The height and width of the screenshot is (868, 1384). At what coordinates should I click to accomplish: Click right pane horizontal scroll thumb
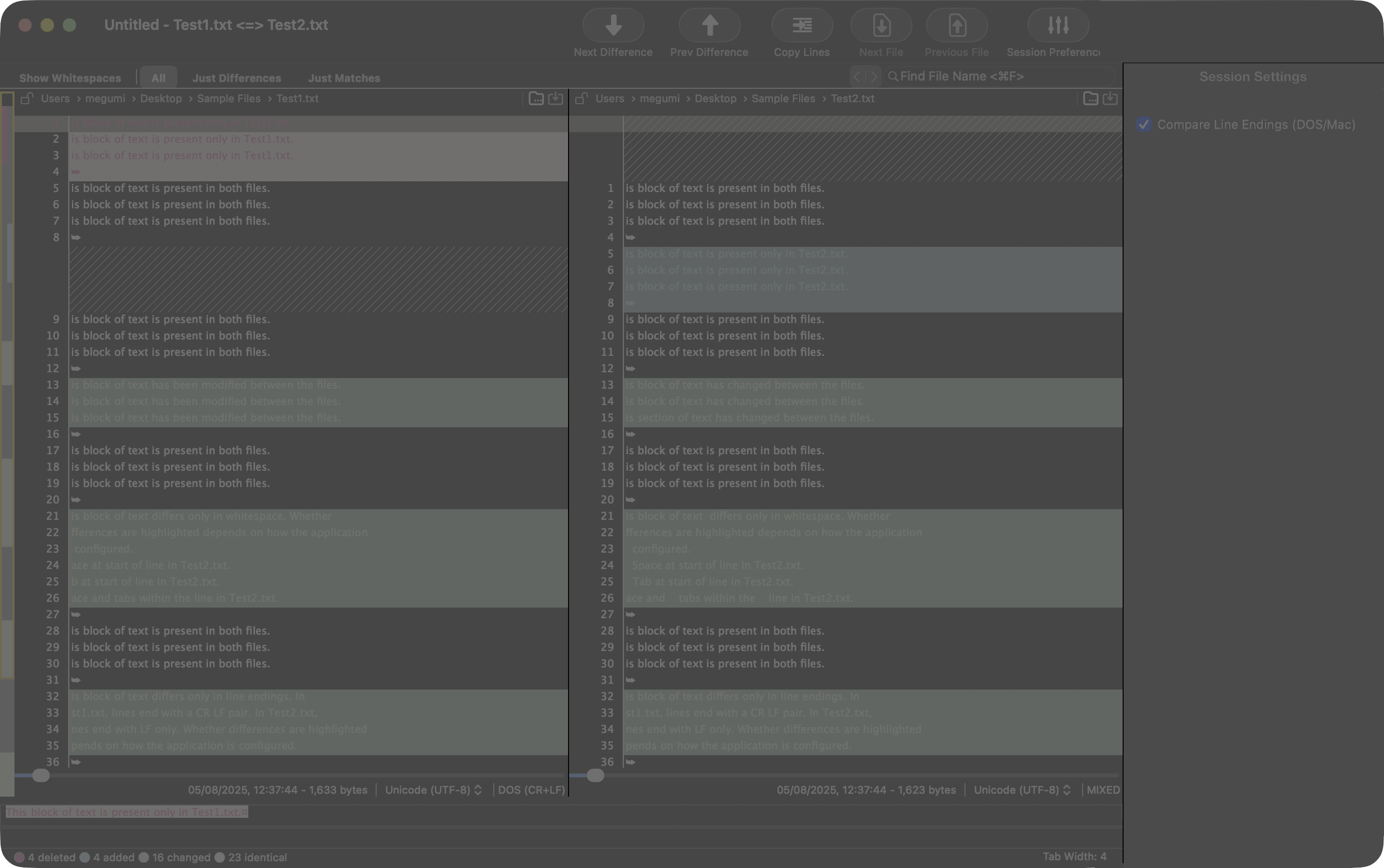coord(595,775)
